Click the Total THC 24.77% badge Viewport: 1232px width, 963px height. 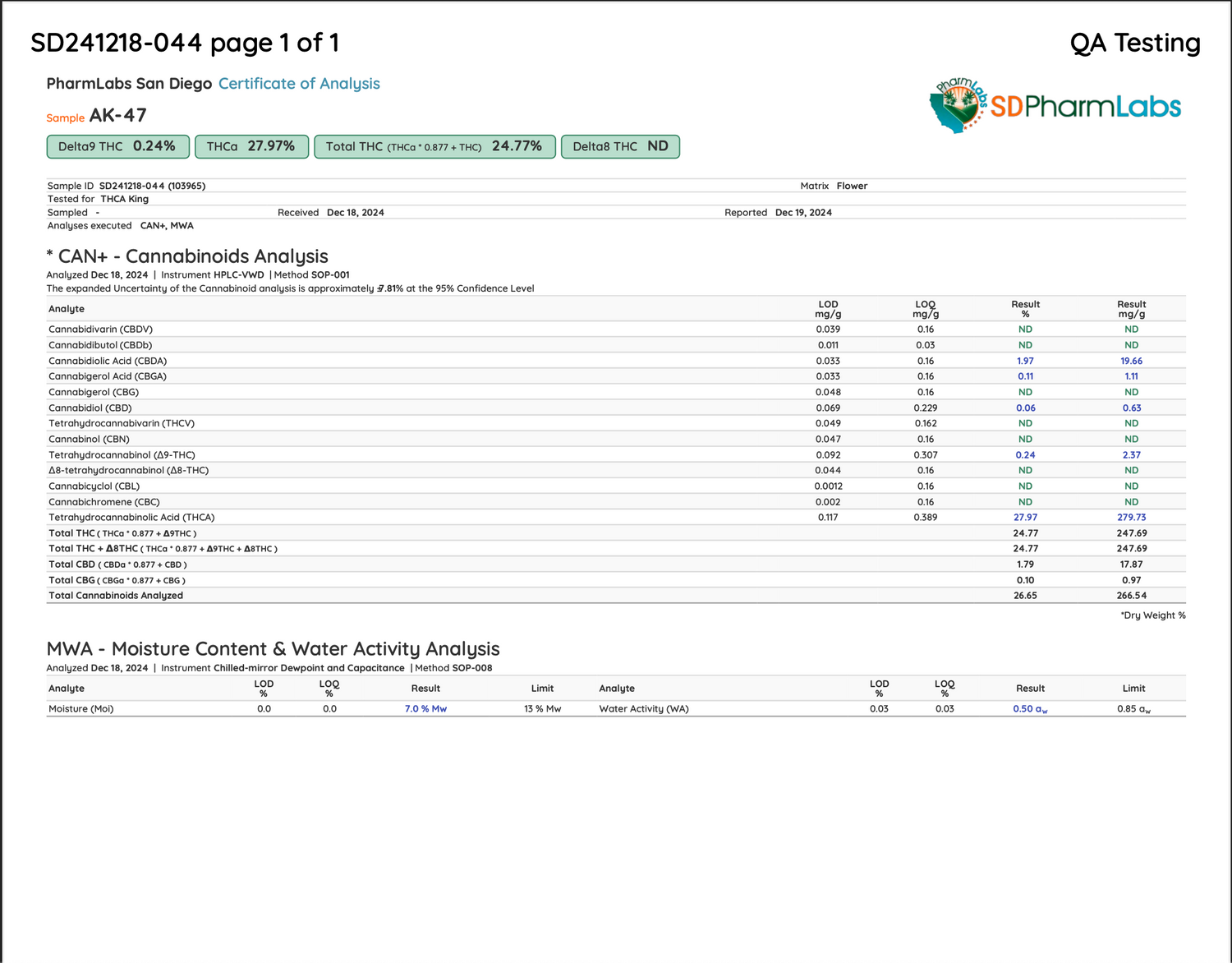click(x=434, y=146)
